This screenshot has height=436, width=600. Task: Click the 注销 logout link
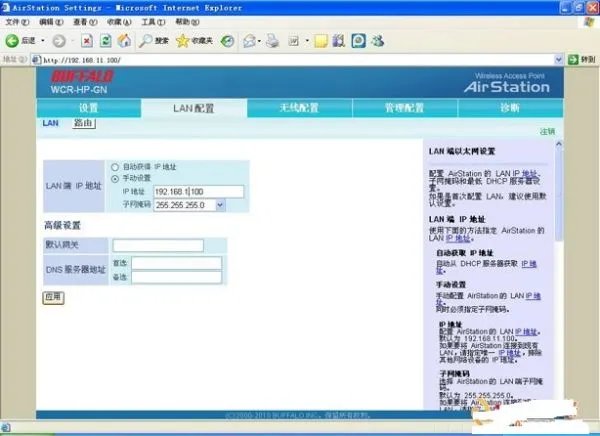547,131
